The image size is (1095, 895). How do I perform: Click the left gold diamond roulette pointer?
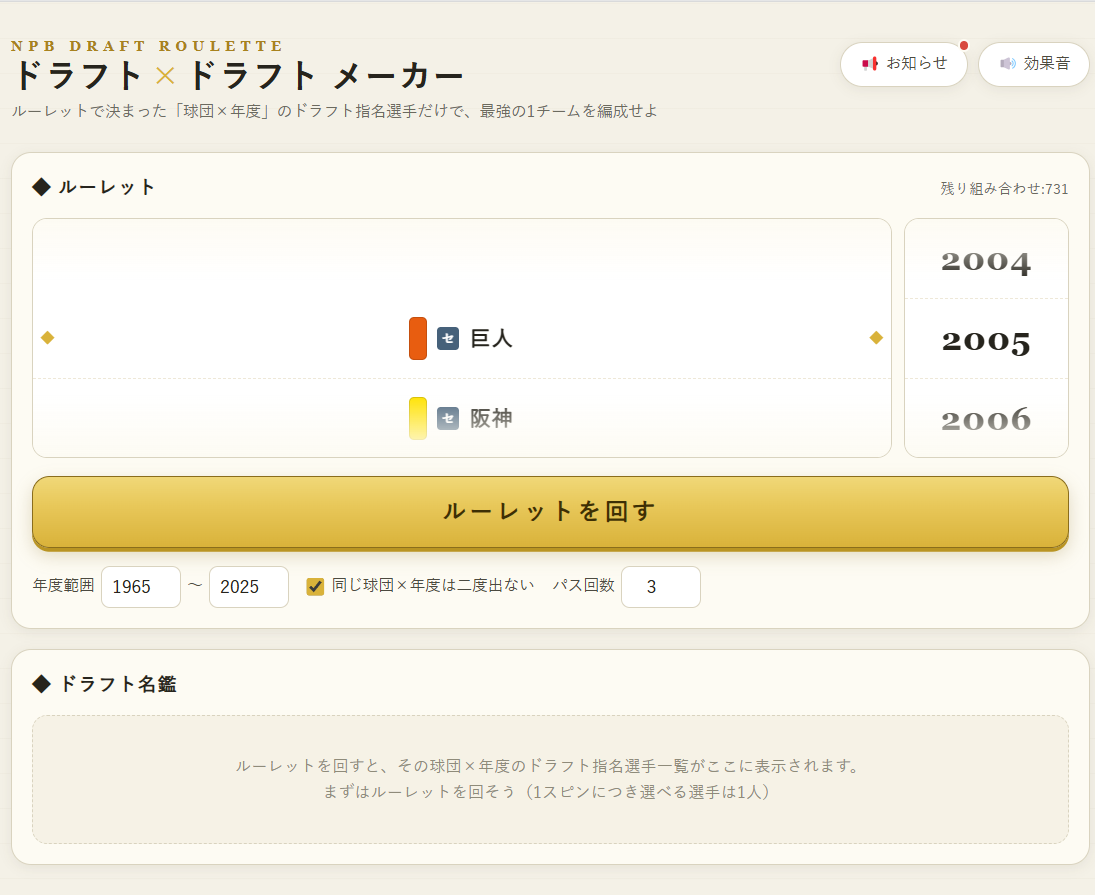47,338
